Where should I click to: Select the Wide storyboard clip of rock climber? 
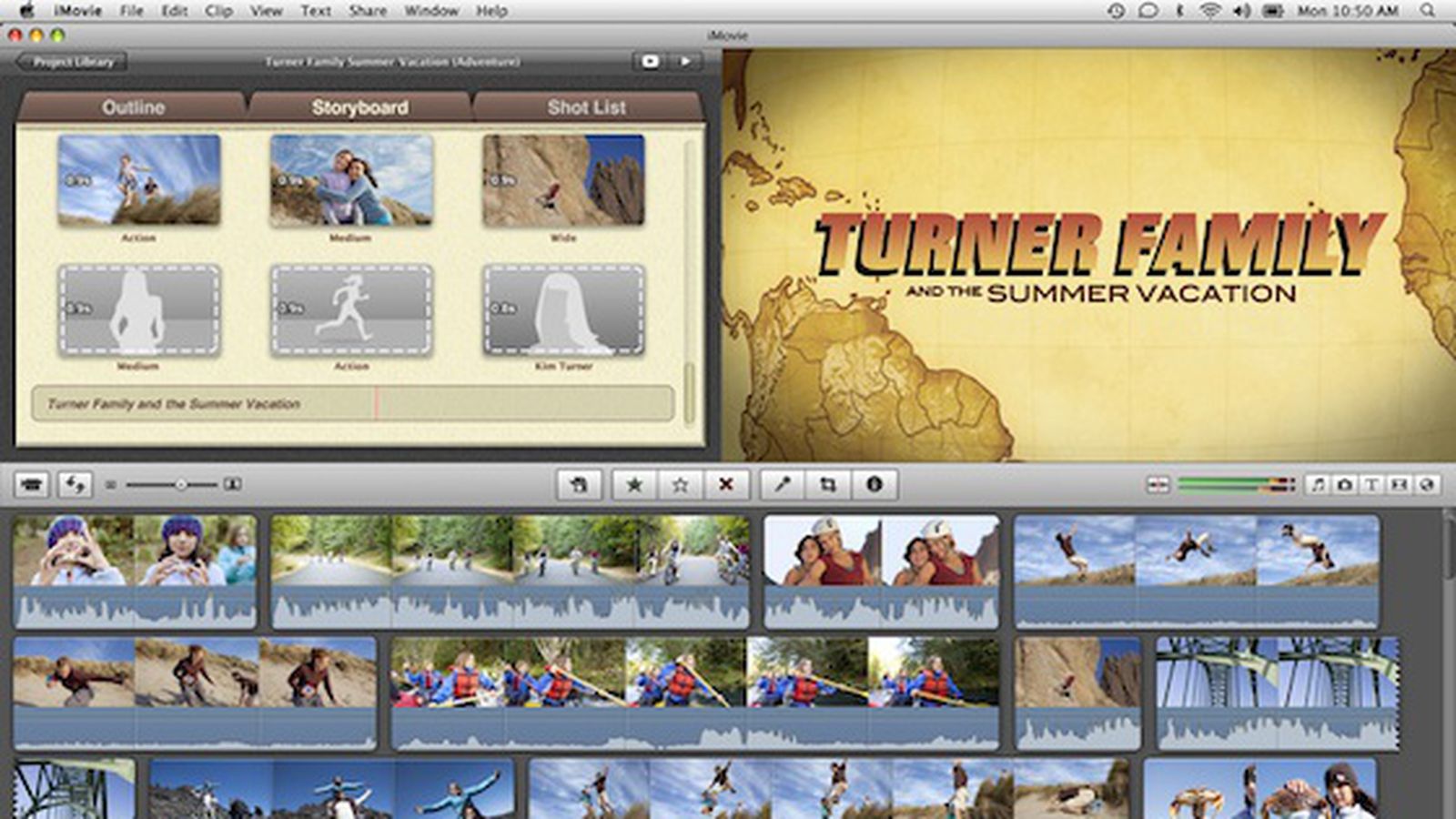click(x=563, y=180)
